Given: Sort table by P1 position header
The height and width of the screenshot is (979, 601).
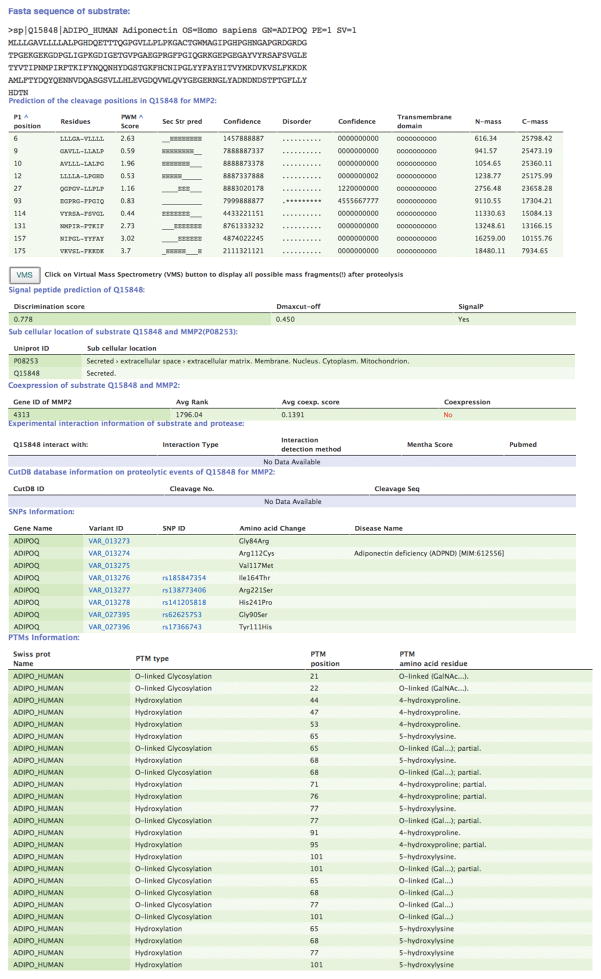Looking at the screenshot, I should coord(27,121).
